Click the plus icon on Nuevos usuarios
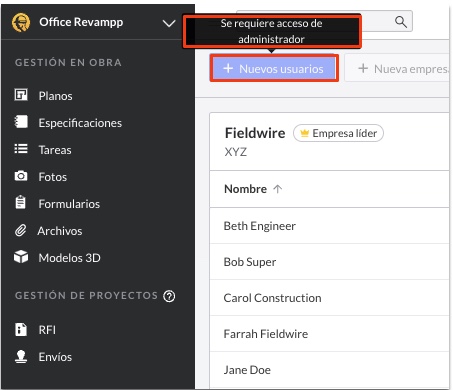The width and height of the screenshot is (453, 390). [x=228, y=68]
